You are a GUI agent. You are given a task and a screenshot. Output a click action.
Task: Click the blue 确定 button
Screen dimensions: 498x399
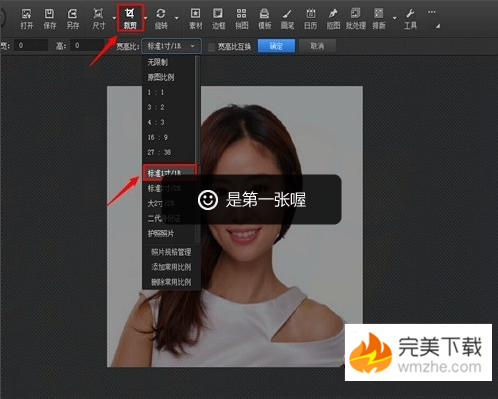(276, 46)
